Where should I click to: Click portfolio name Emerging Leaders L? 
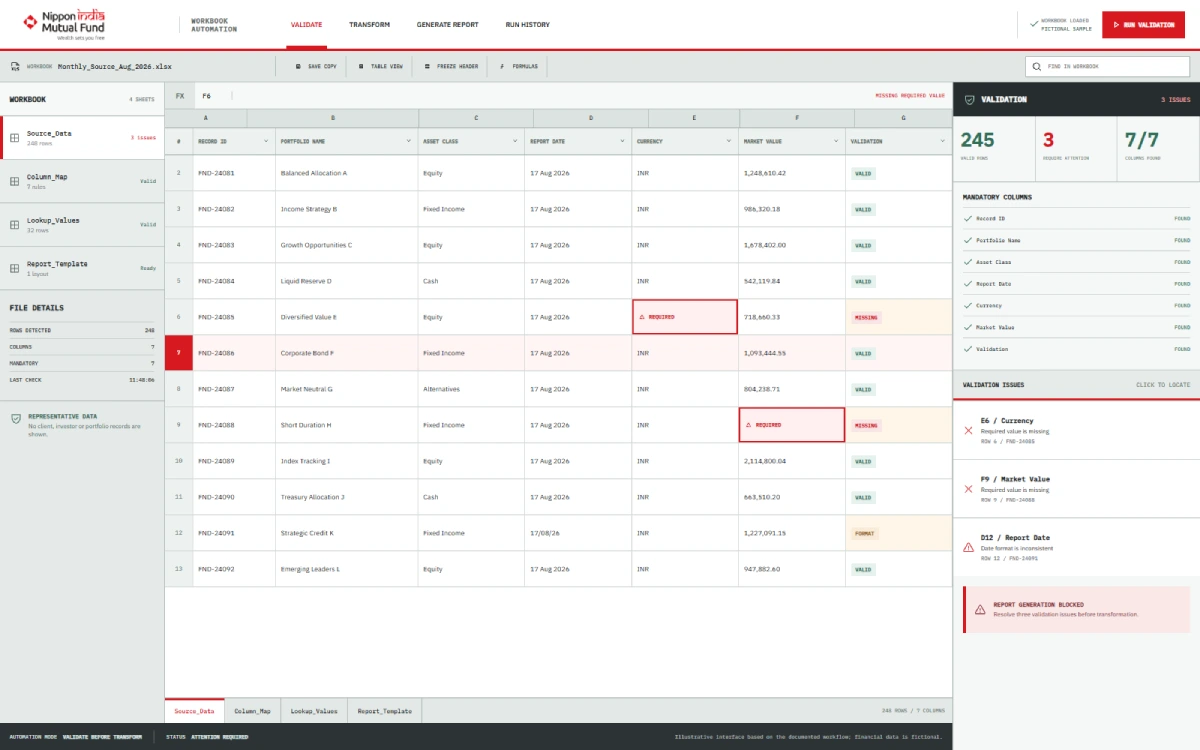click(x=311, y=569)
